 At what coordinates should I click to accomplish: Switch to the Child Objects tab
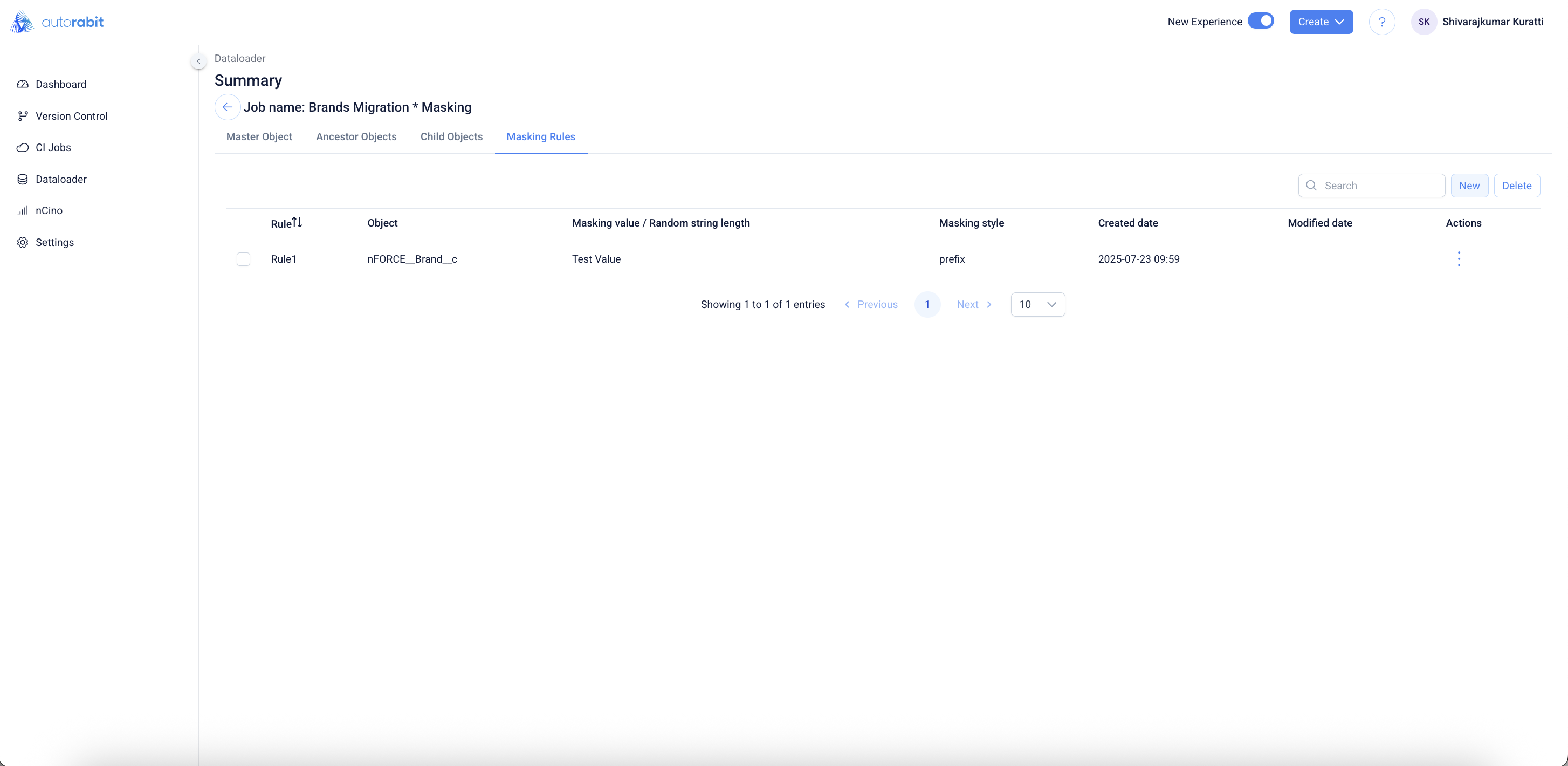(451, 137)
